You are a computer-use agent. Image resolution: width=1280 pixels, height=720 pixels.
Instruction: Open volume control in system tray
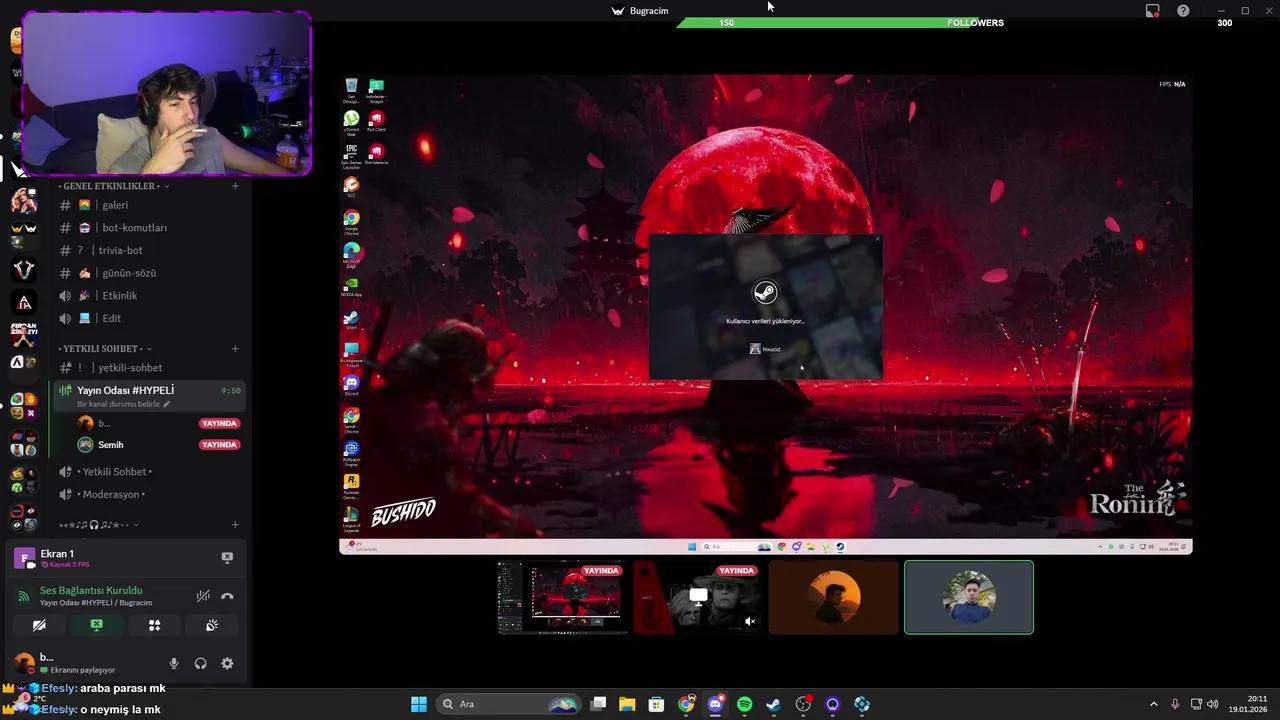(1213, 704)
